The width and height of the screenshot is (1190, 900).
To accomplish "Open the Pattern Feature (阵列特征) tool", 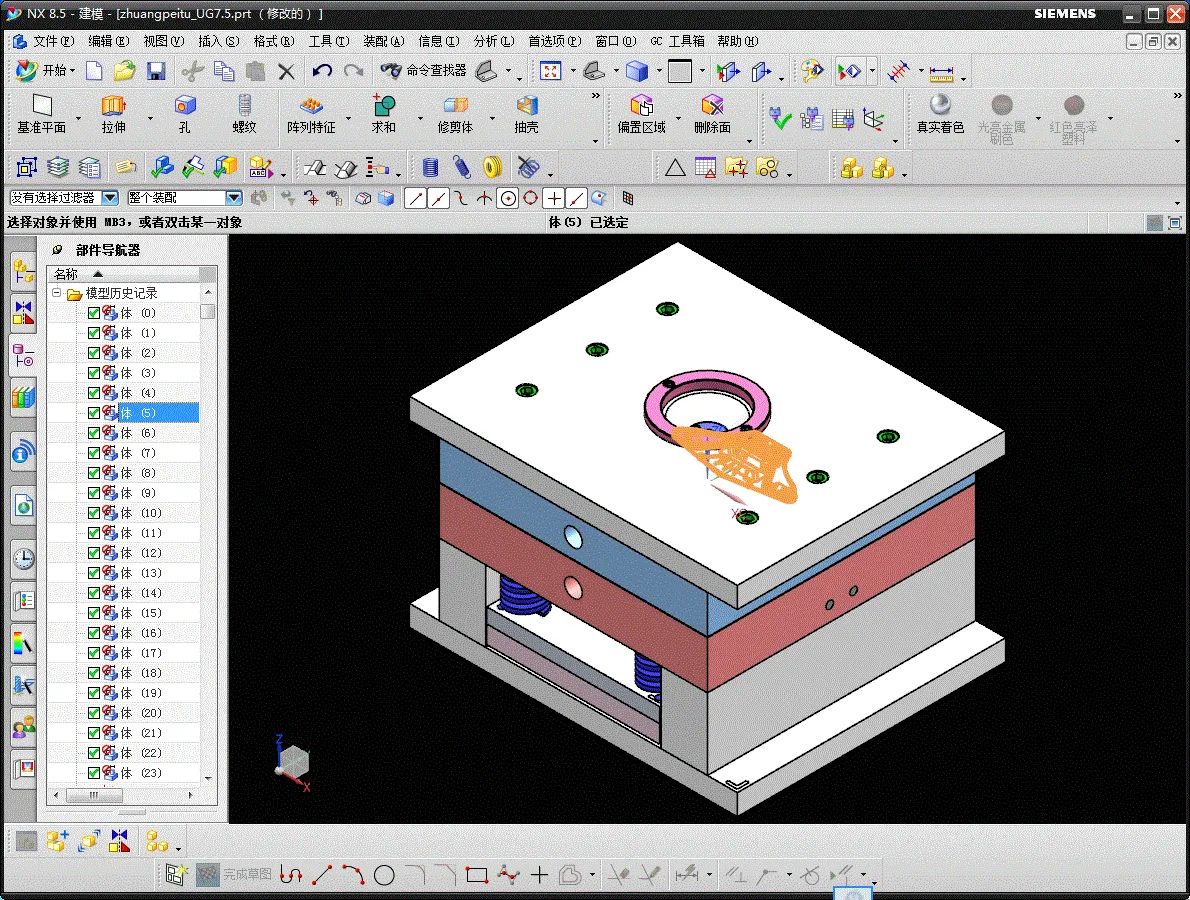I will [310, 115].
